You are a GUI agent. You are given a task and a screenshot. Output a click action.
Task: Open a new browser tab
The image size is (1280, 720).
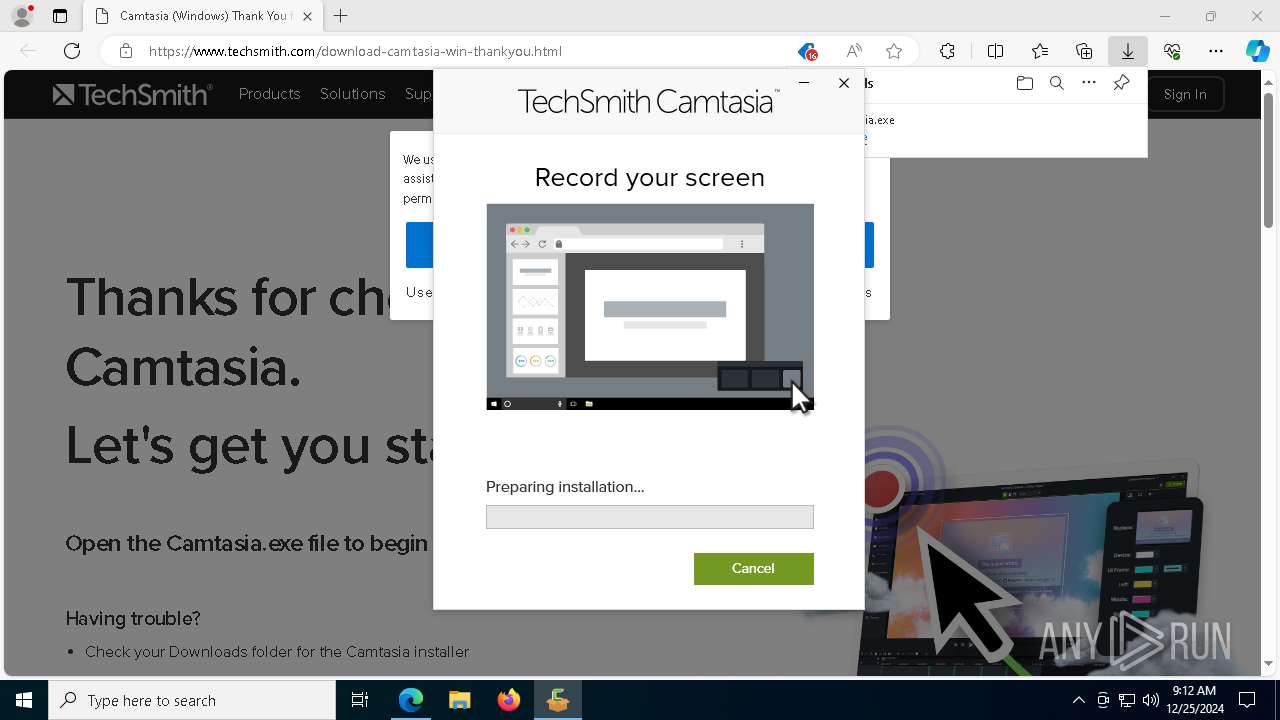(341, 16)
